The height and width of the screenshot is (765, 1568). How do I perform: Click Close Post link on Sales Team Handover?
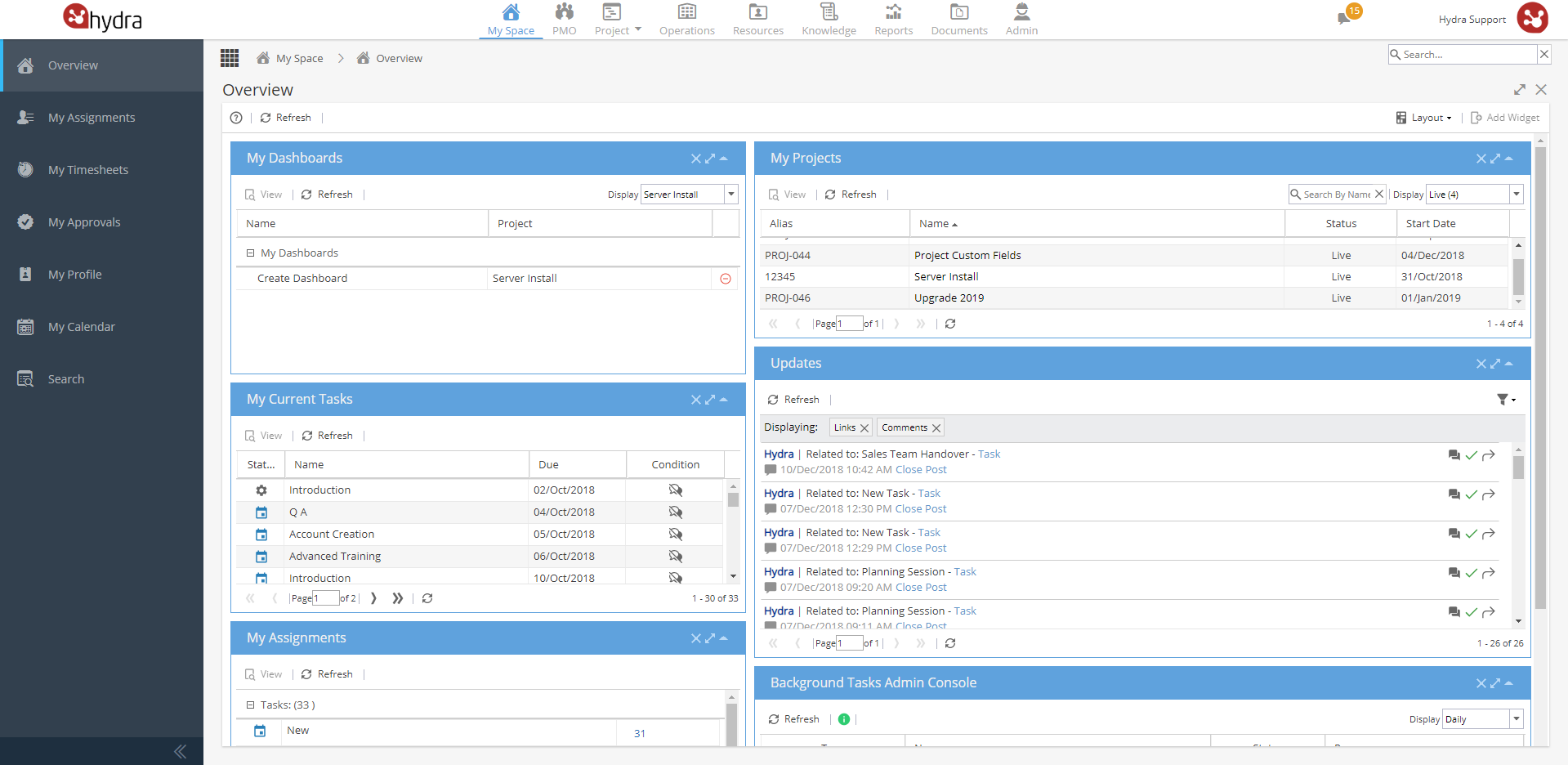pyautogui.click(x=921, y=470)
